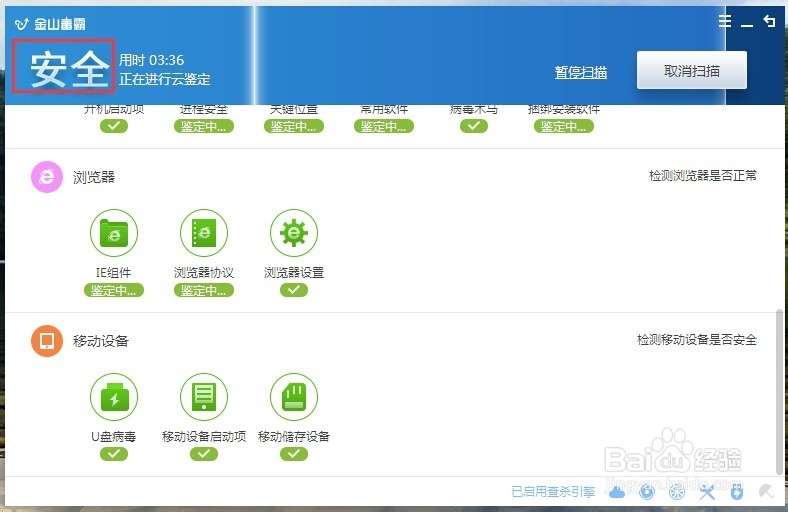The width and height of the screenshot is (788, 512).
Task: Click the 移动设备启动项 label
Action: (204, 437)
